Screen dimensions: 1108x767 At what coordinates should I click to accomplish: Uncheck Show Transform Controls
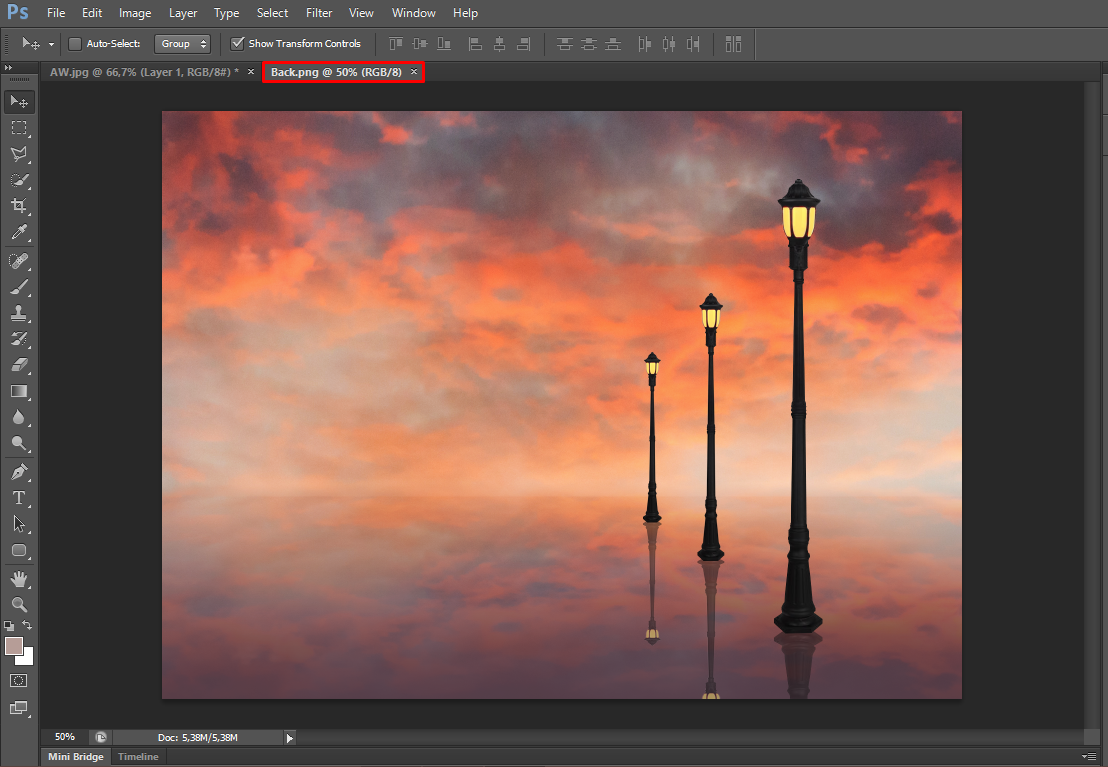pos(237,44)
